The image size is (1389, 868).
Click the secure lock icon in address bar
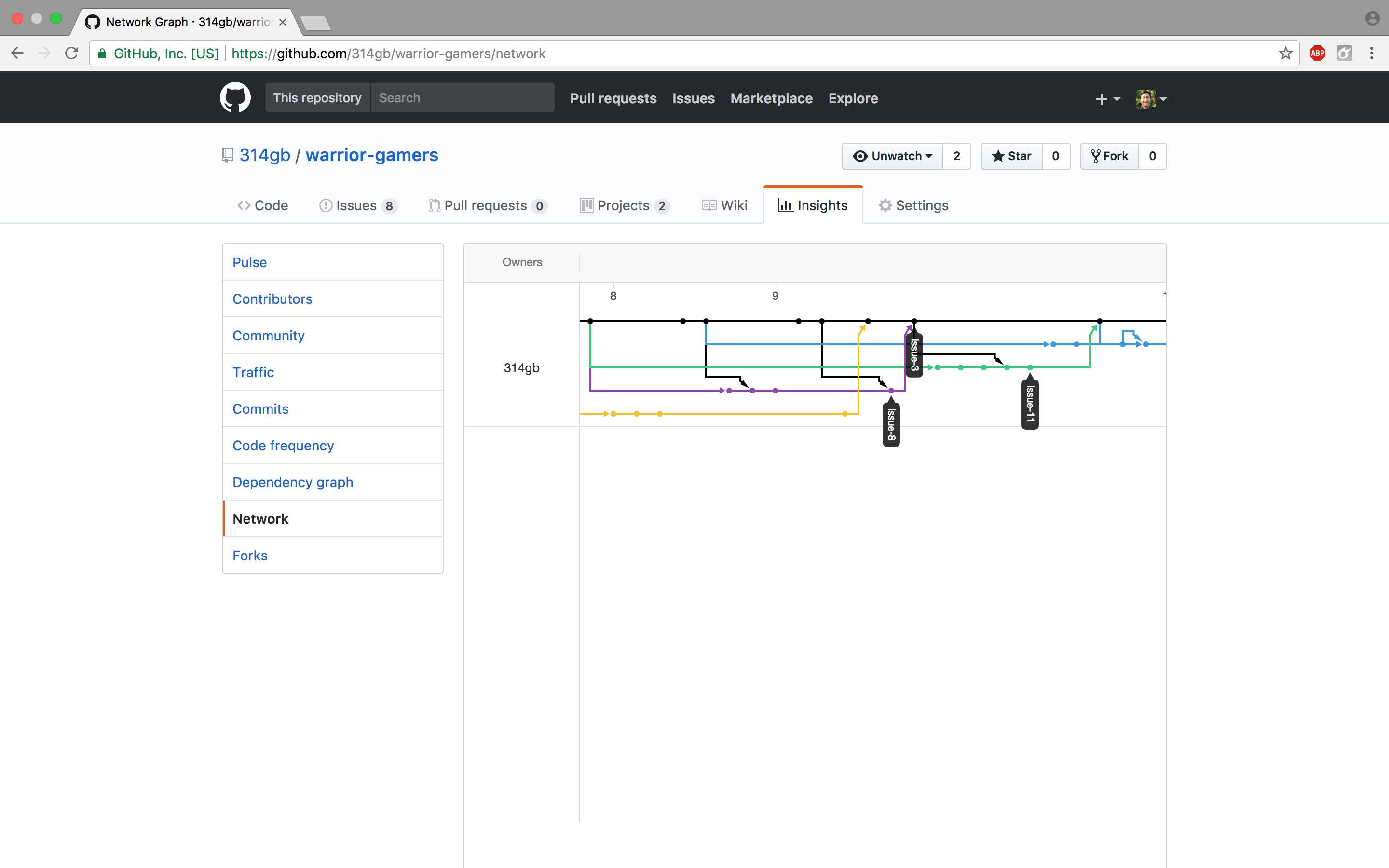click(x=102, y=54)
